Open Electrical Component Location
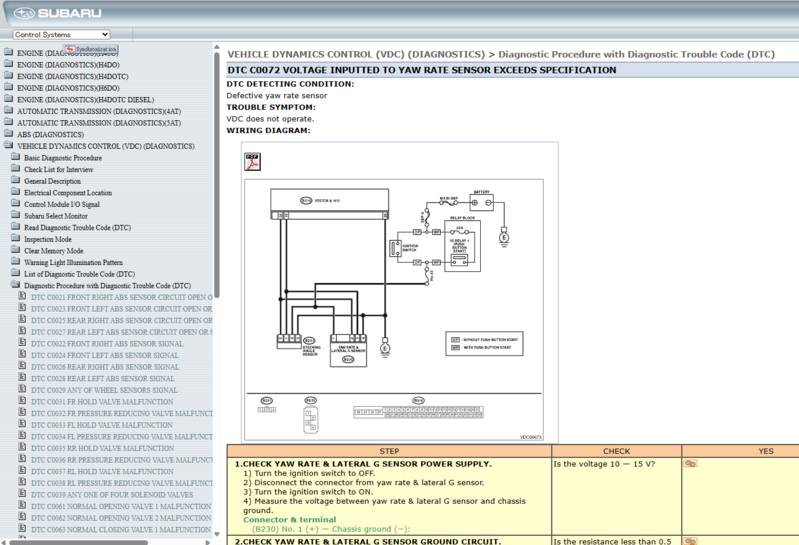The height and width of the screenshot is (545, 799). coord(68,193)
